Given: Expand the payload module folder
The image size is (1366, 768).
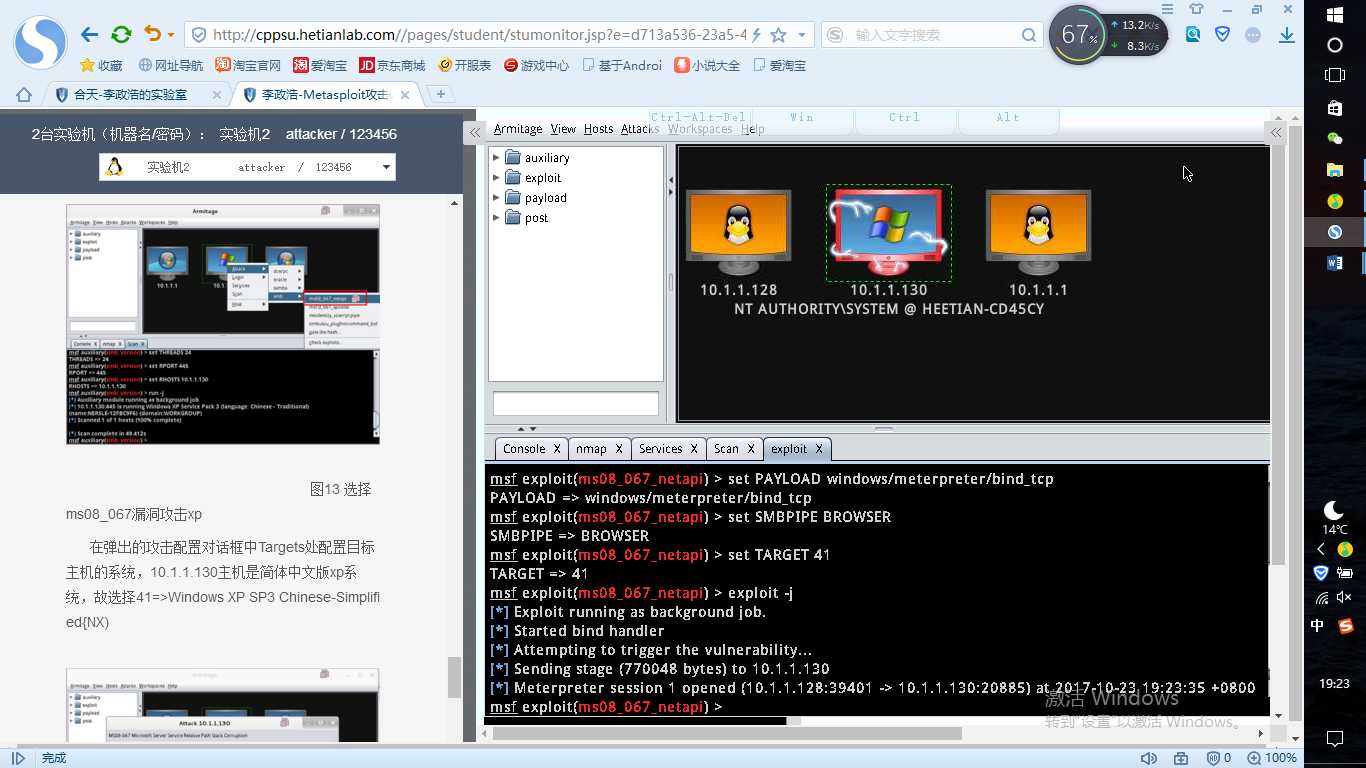Looking at the screenshot, I should coord(496,197).
